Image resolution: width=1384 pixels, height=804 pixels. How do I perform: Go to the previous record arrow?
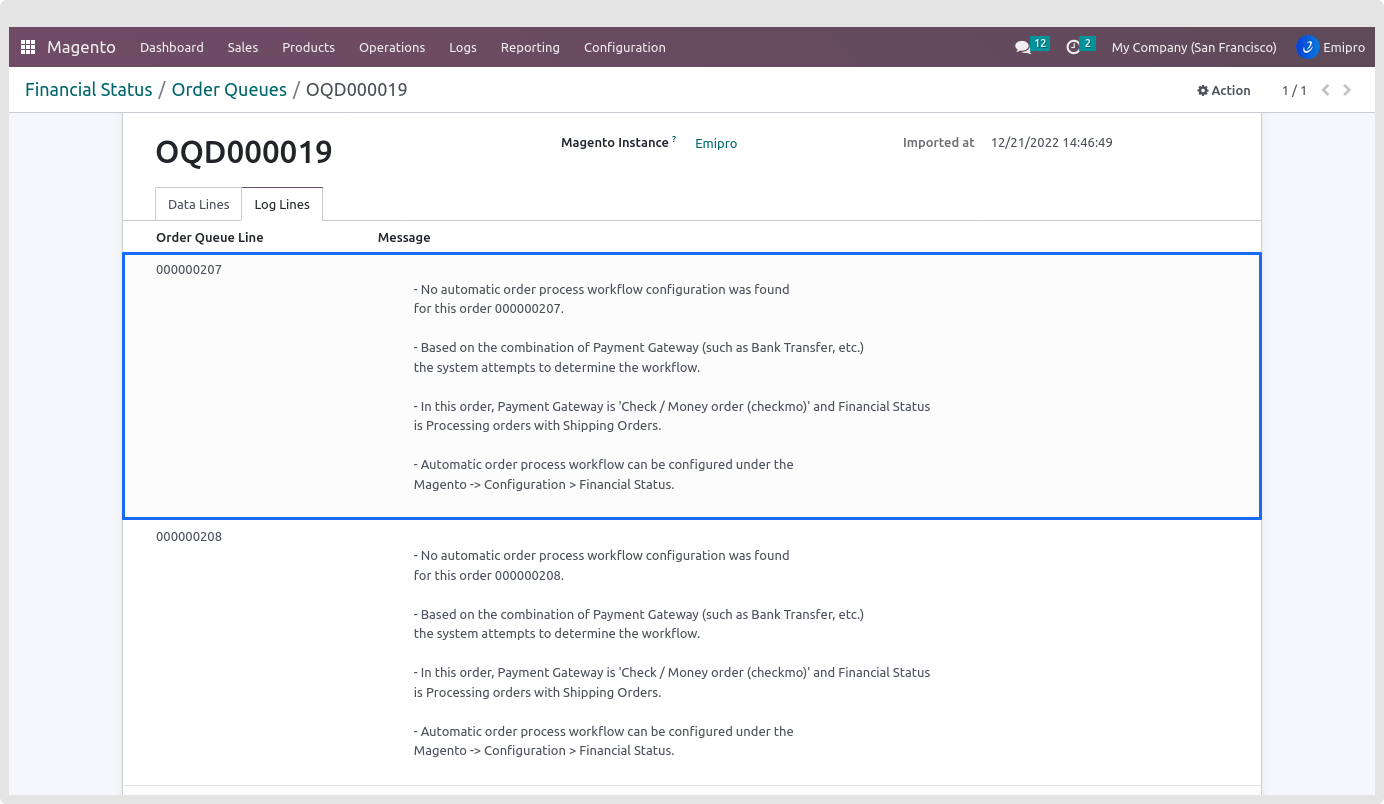[1326, 90]
